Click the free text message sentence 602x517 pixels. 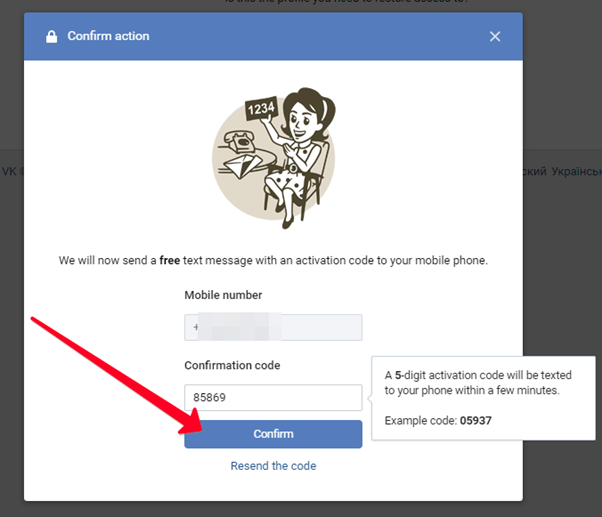(x=273, y=260)
